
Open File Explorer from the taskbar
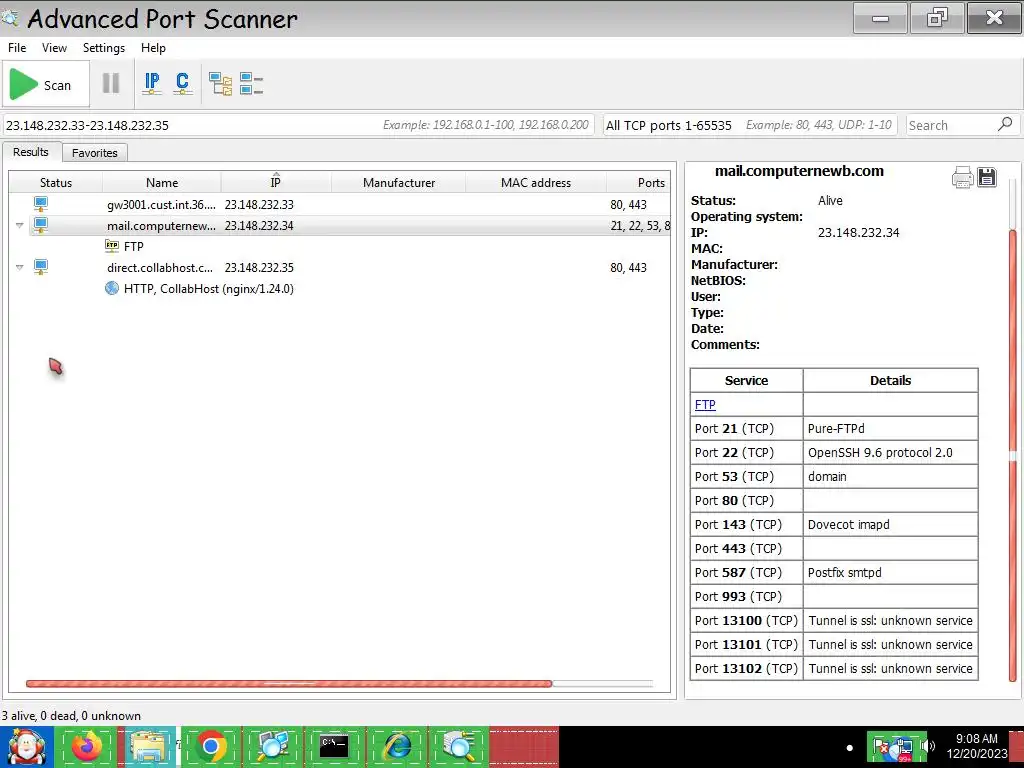tap(148, 746)
